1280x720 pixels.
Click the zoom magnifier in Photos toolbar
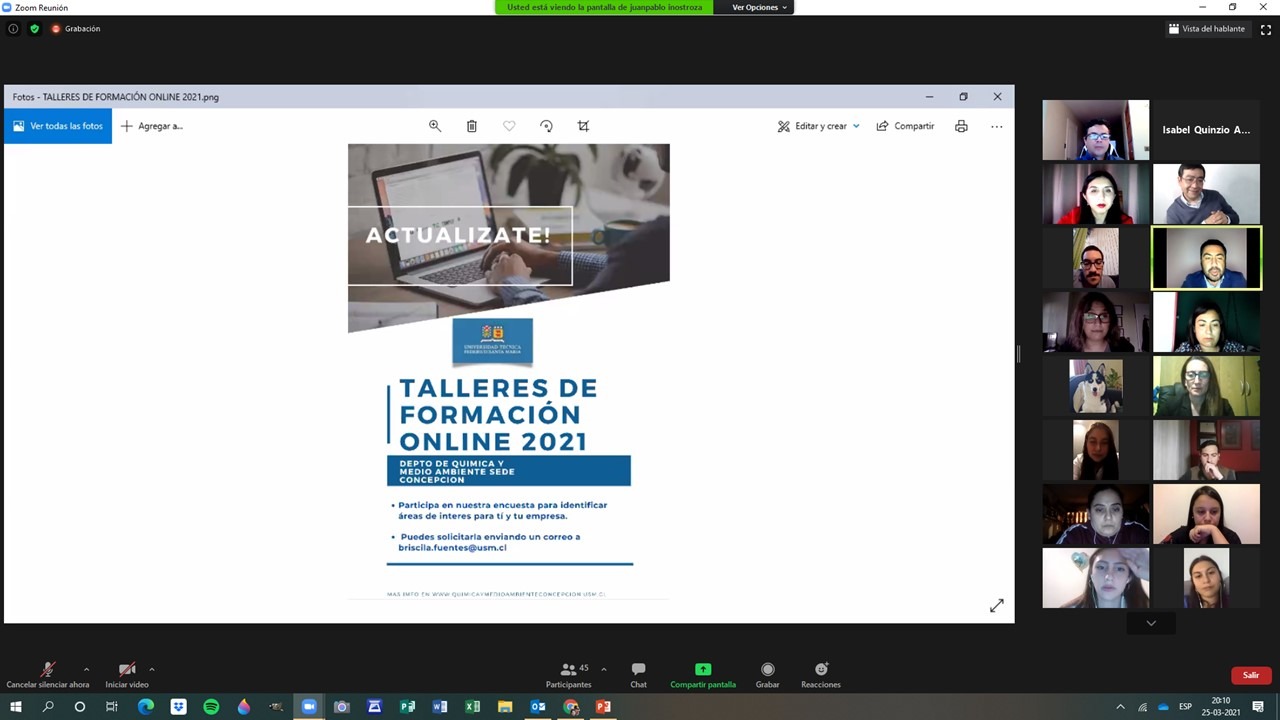435,126
